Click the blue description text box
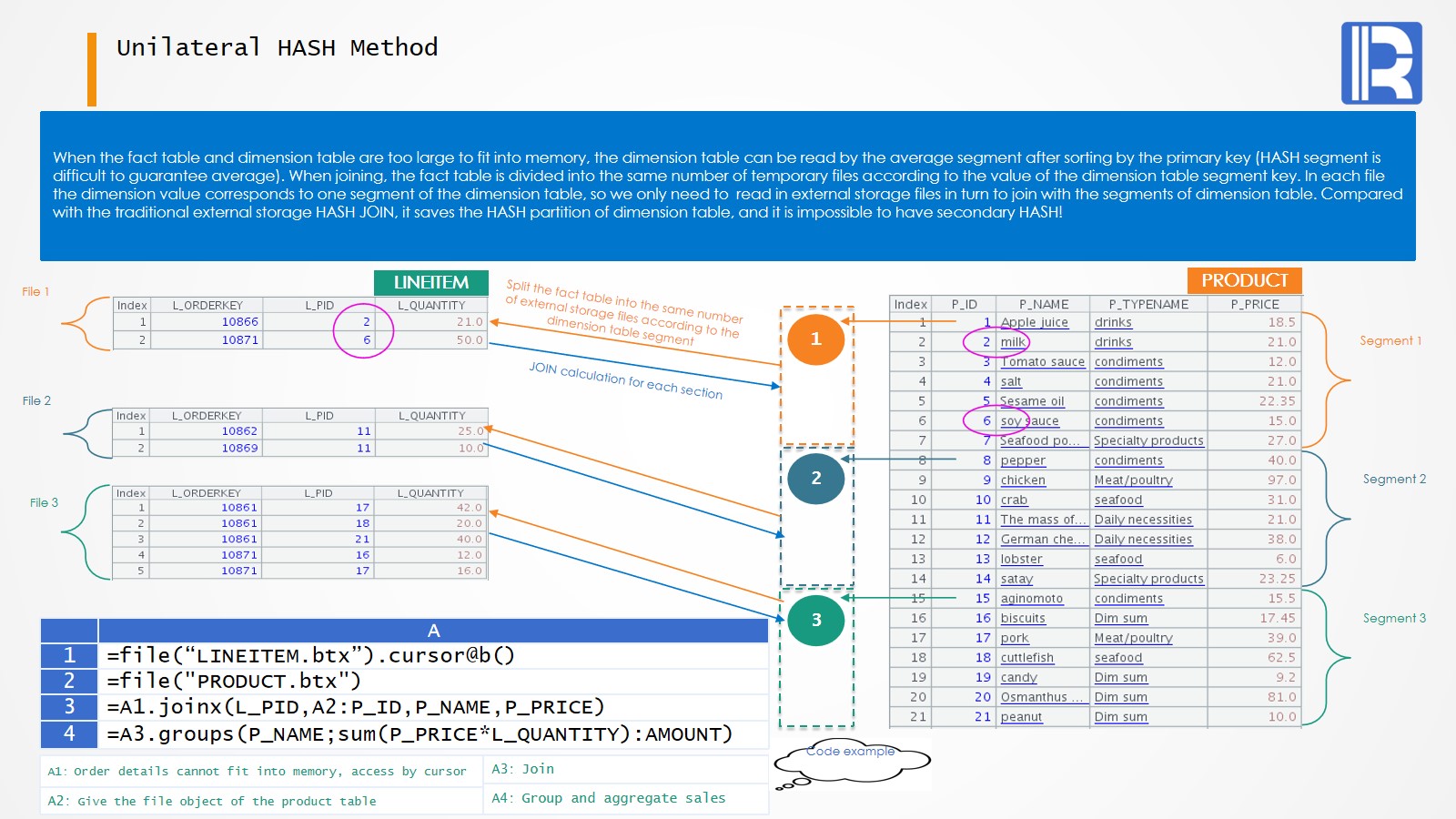This screenshot has width=1456, height=819. point(728,186)
